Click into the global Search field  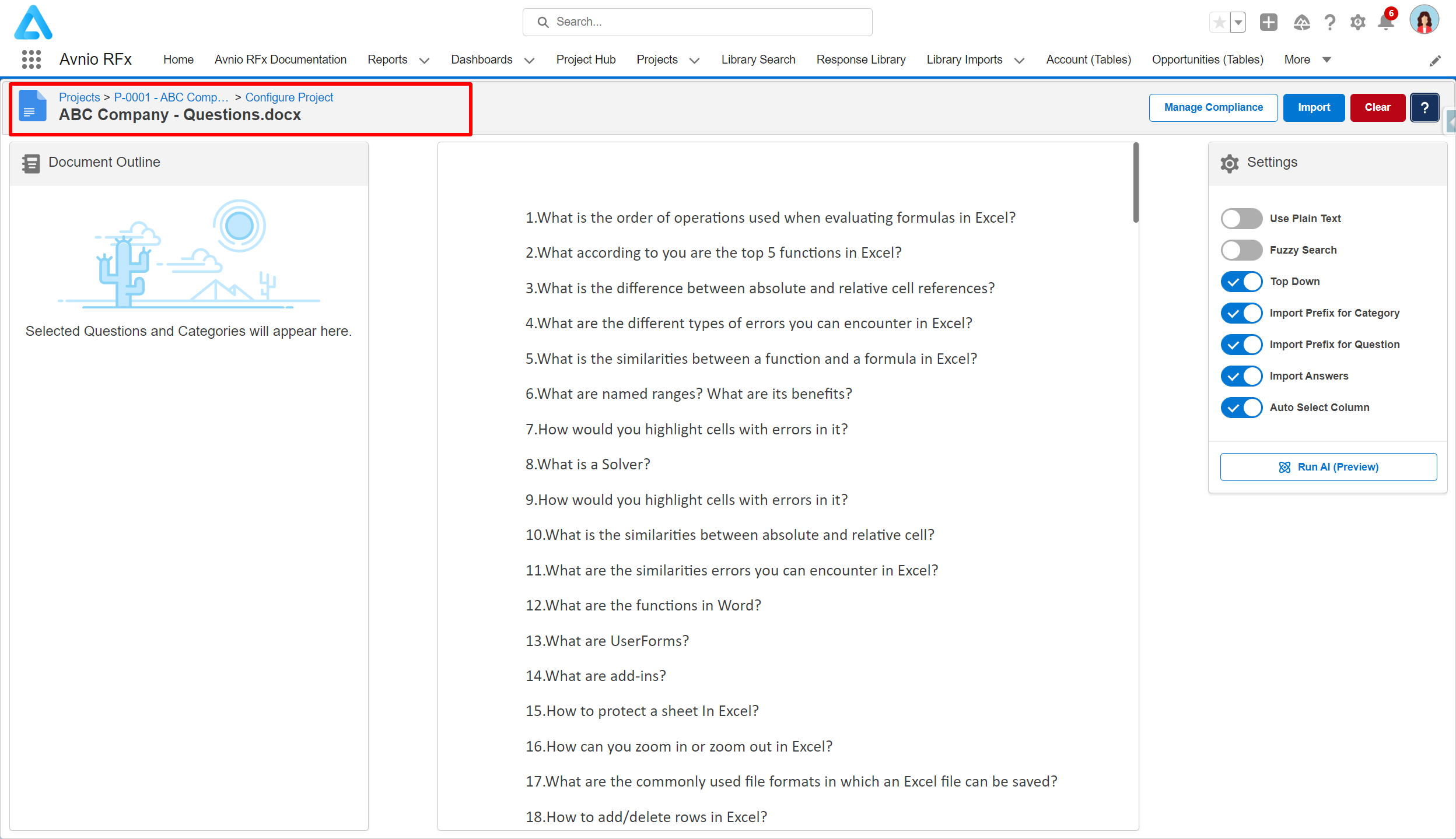click(698, 22)
